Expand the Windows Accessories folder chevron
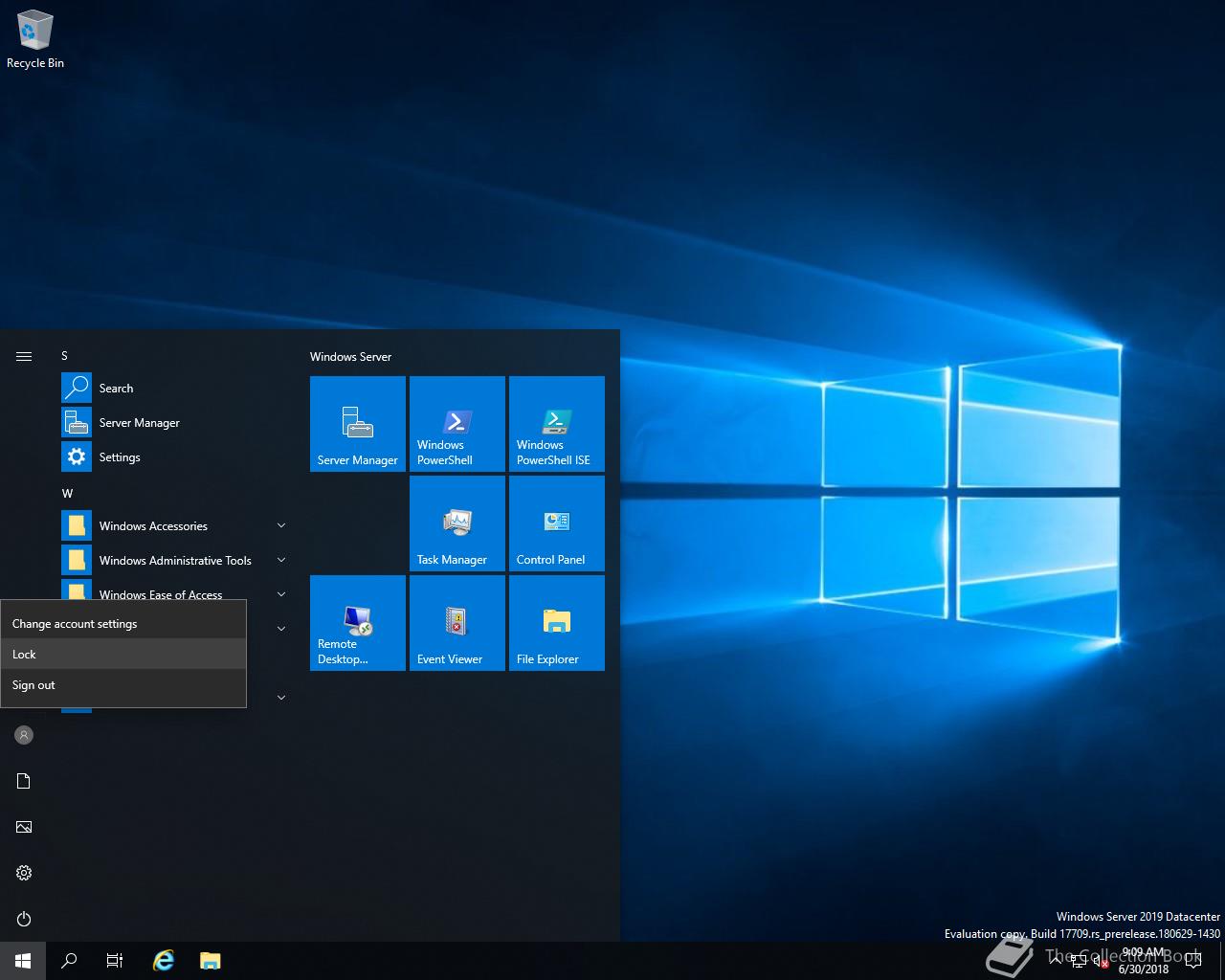This screenshot has width=1225, height=980. point(281,525)
